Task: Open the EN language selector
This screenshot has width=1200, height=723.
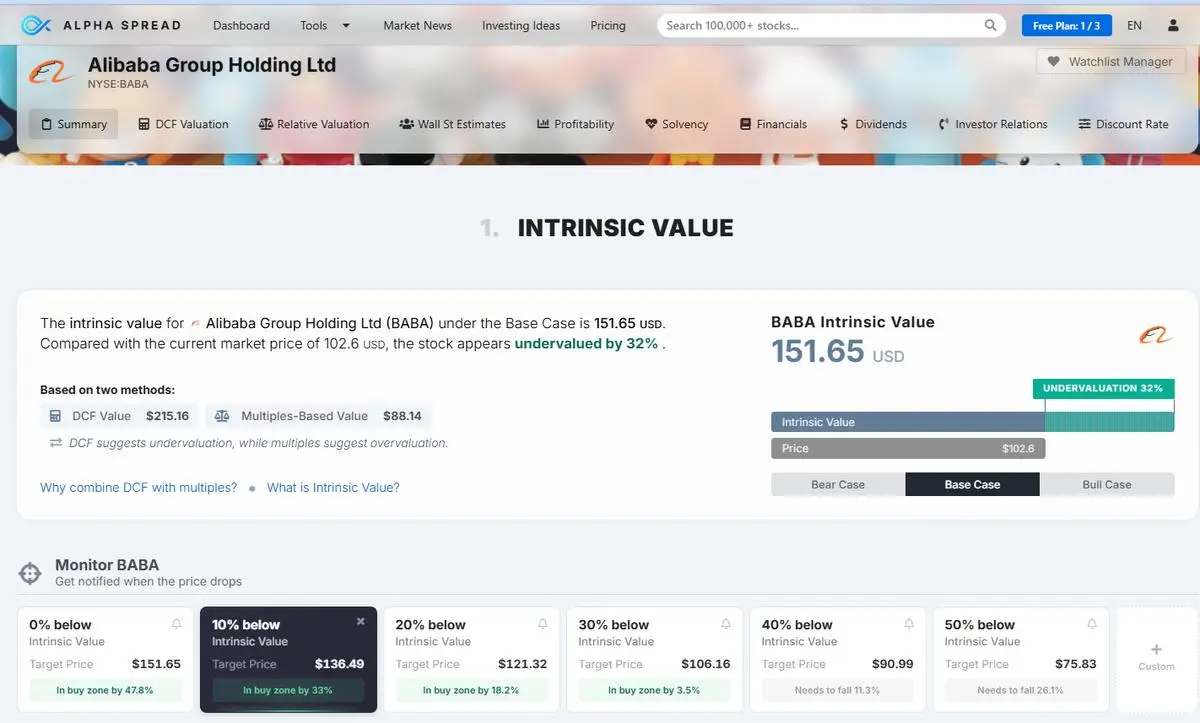Action: (x=1134, y=25)
